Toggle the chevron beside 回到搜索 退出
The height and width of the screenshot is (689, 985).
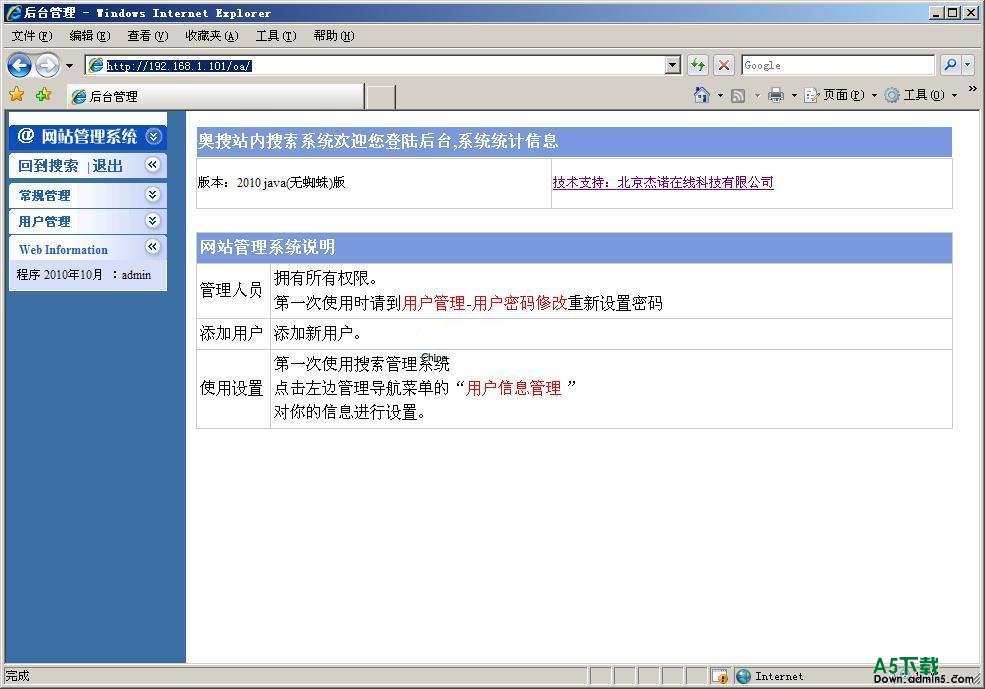click(153, 165)
